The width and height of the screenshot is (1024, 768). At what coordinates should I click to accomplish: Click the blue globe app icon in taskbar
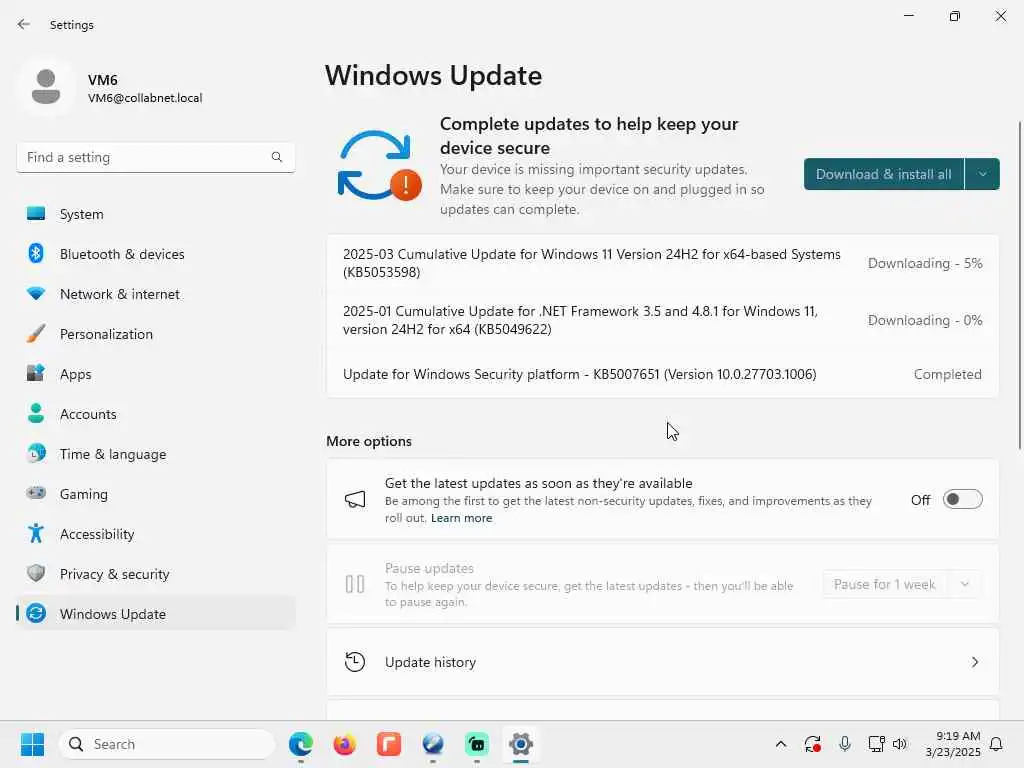(x=432, y=744)
